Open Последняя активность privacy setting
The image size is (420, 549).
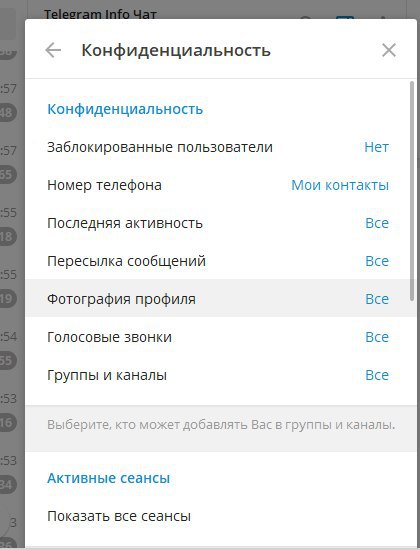[x=220, y=223]
